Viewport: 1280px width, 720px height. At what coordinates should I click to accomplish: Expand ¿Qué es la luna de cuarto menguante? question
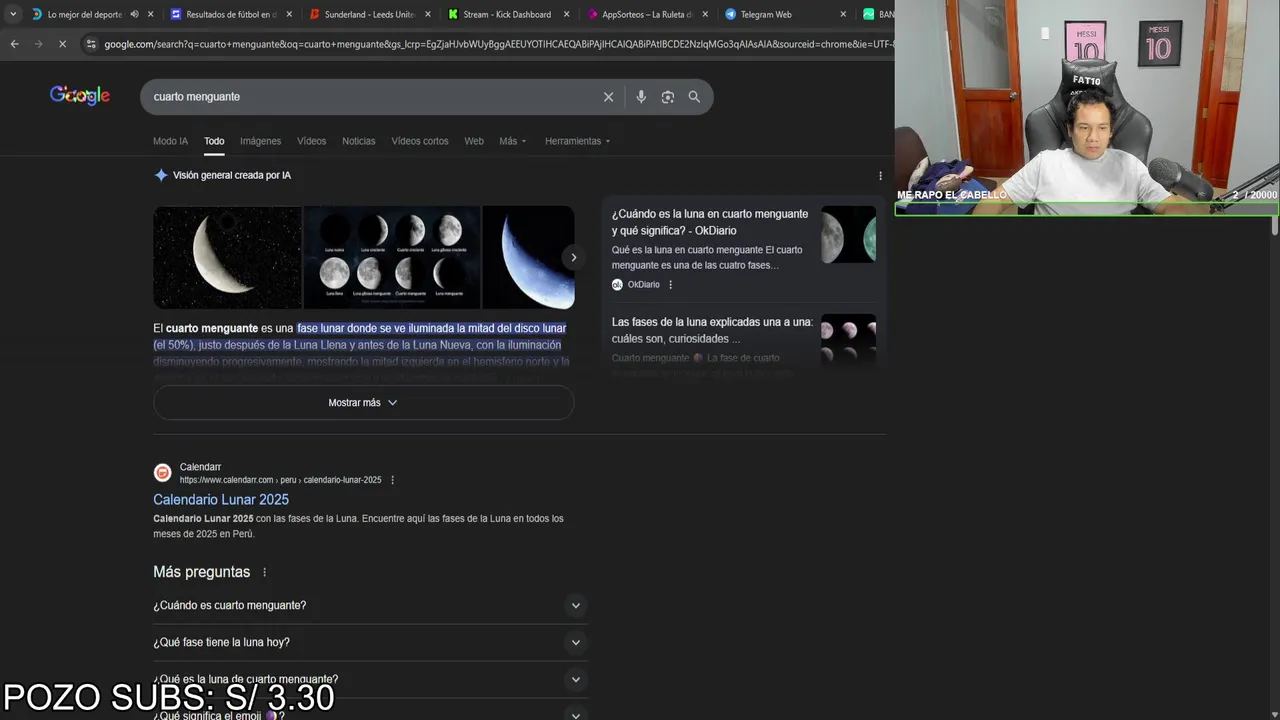coord(370,679)
